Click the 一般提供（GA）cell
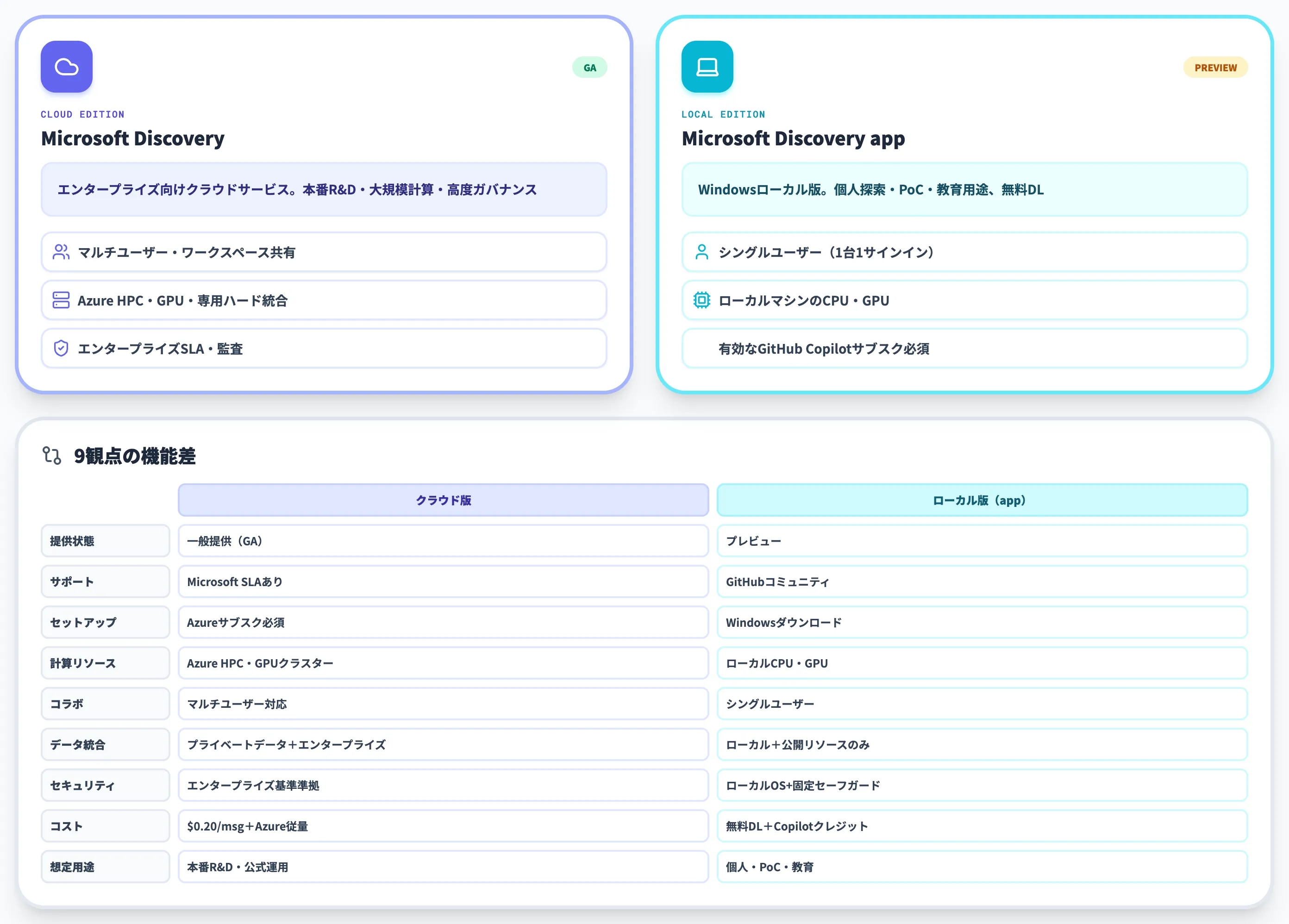Viewport: 1289px width, 924px height. point(443,540)
